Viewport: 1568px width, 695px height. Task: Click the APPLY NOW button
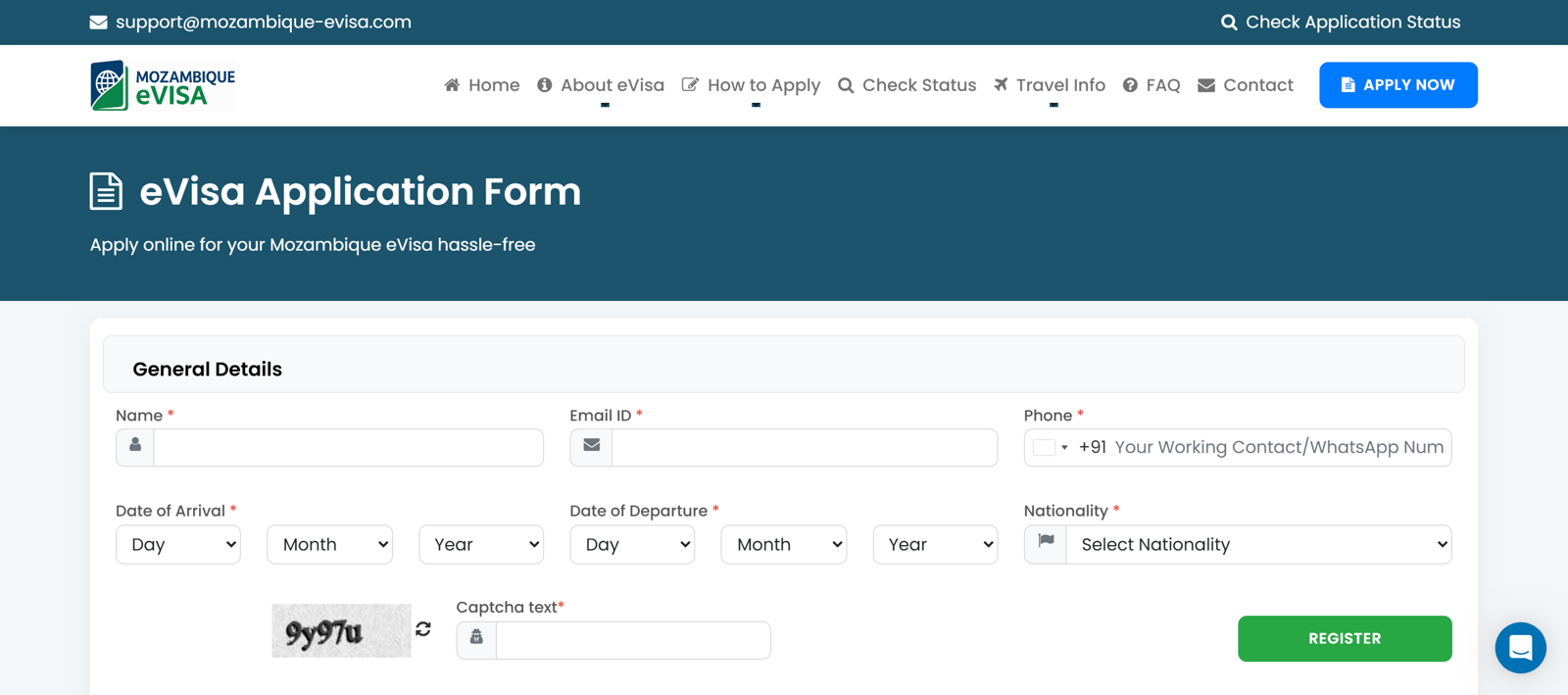click(x=1397, y=85)
